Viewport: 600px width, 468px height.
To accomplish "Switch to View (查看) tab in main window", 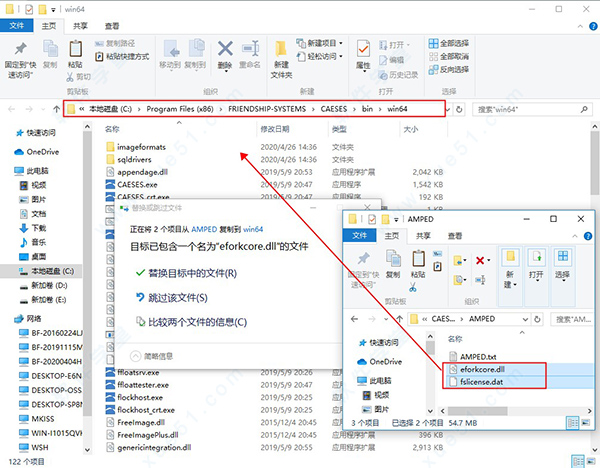I will point(112,26).
